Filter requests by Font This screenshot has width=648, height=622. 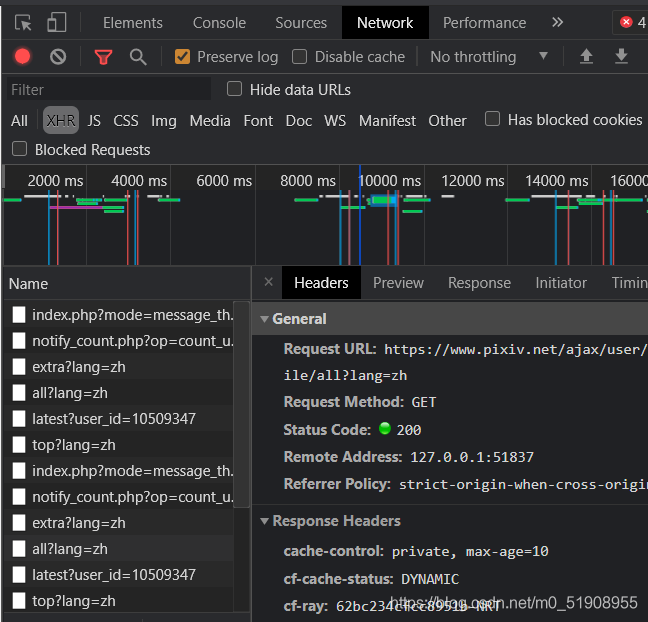[x=258, y=121]
